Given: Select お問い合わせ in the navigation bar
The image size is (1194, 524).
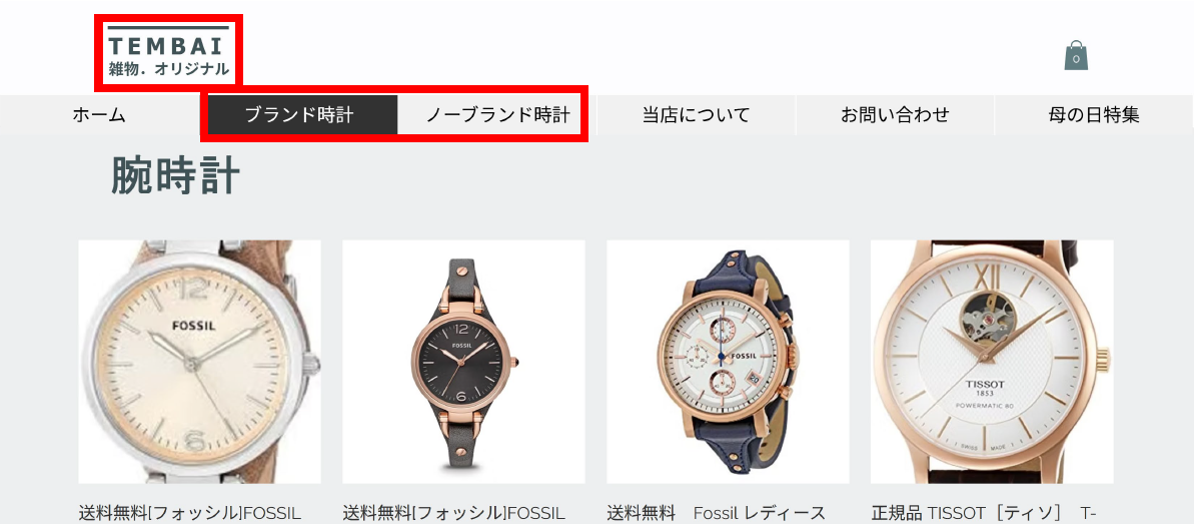Looking at the screenshot, I should pyautogui.click(x=895, y=115).
